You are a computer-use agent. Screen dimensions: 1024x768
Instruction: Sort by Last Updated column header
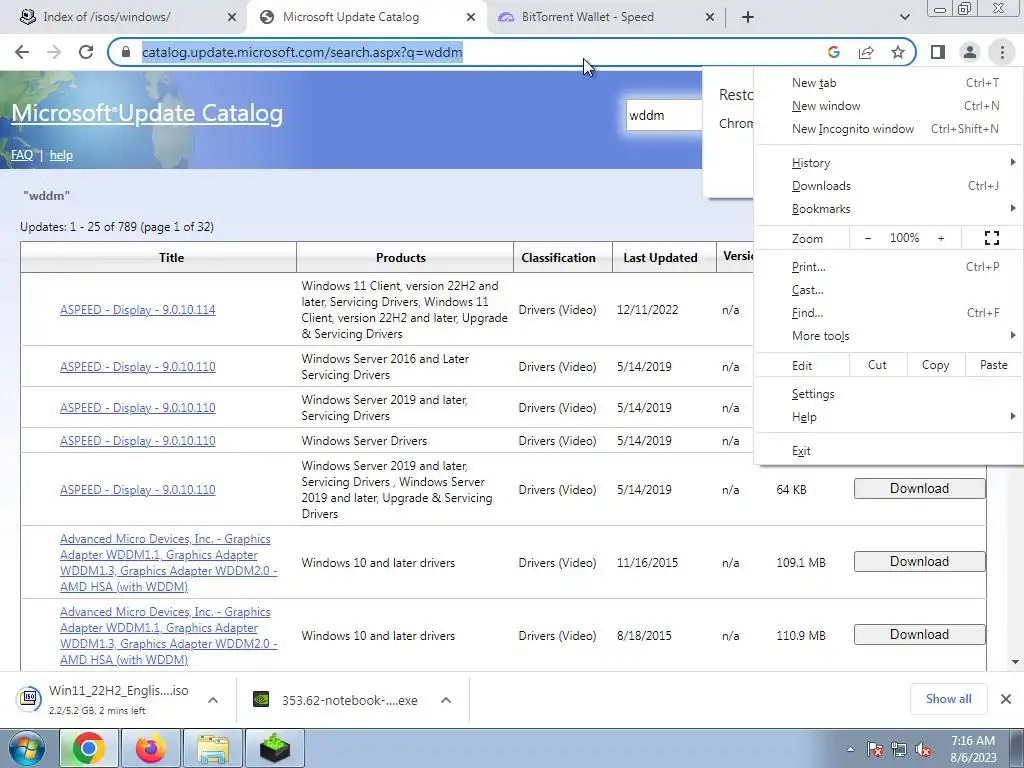[x=660, y=257]
